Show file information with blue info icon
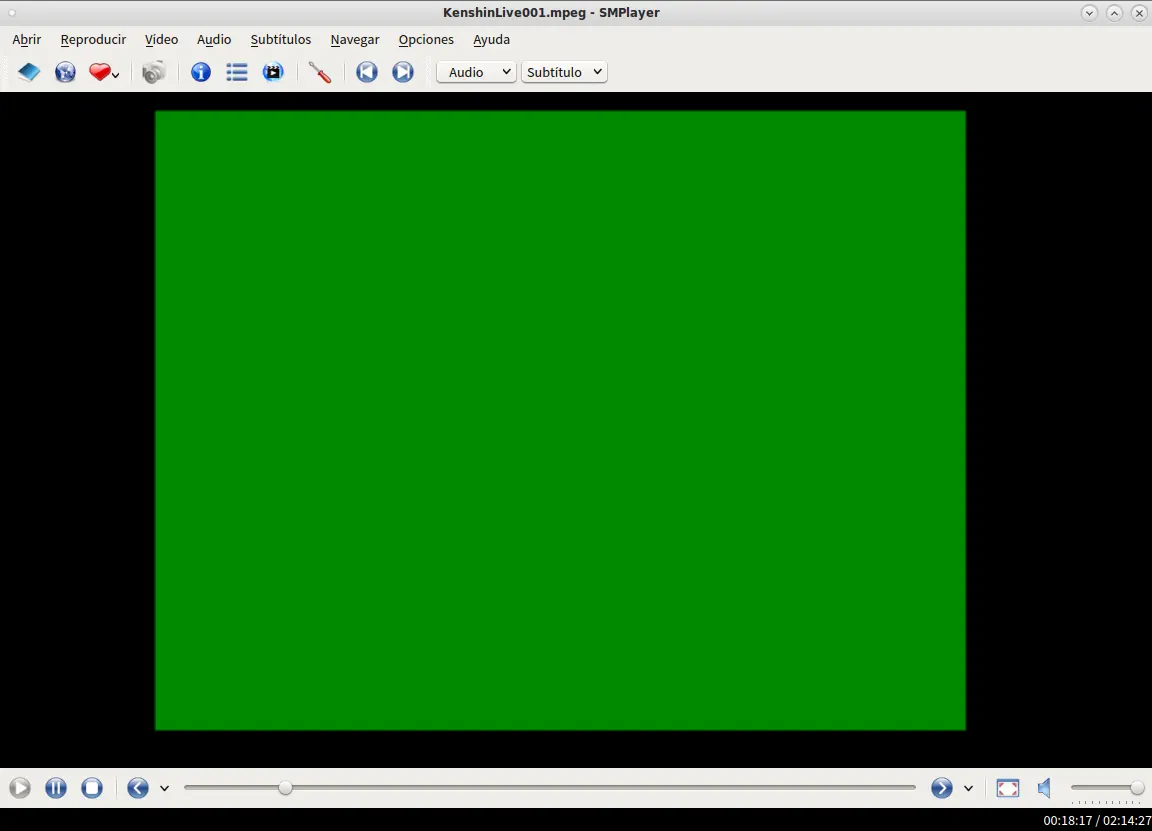 click(x=201, y=72)
